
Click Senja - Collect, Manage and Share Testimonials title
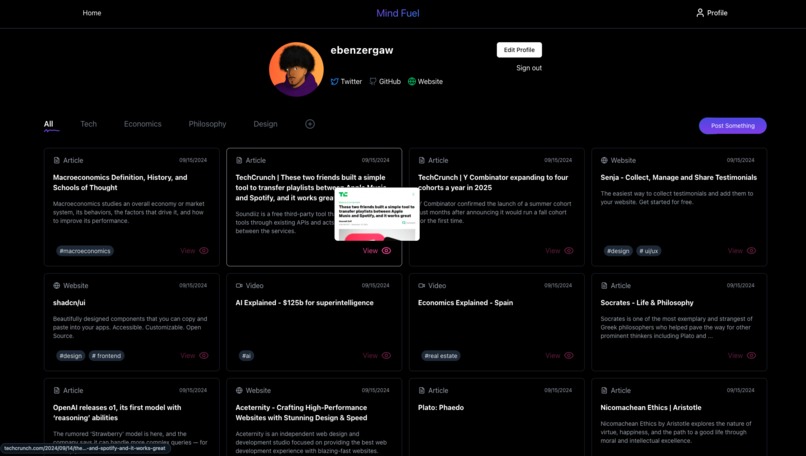coord(679,177)
